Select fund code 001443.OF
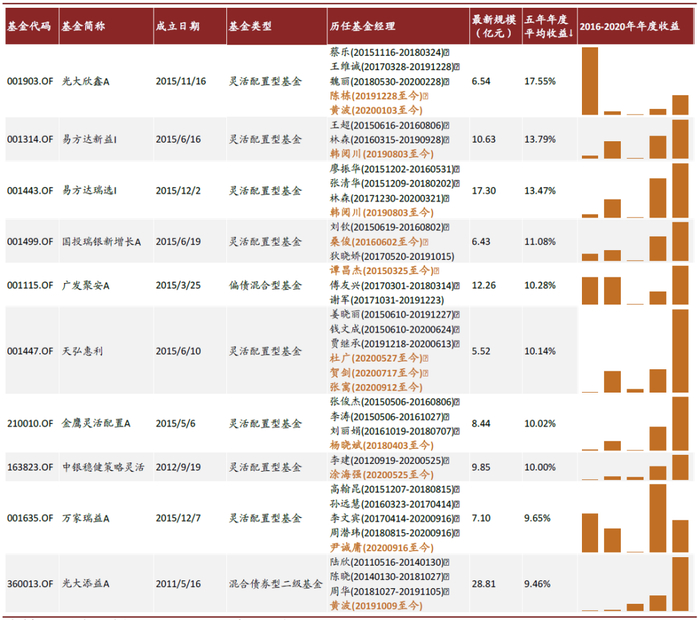The height and width of the screenshot is (620, 700). [x=30, y=191]
